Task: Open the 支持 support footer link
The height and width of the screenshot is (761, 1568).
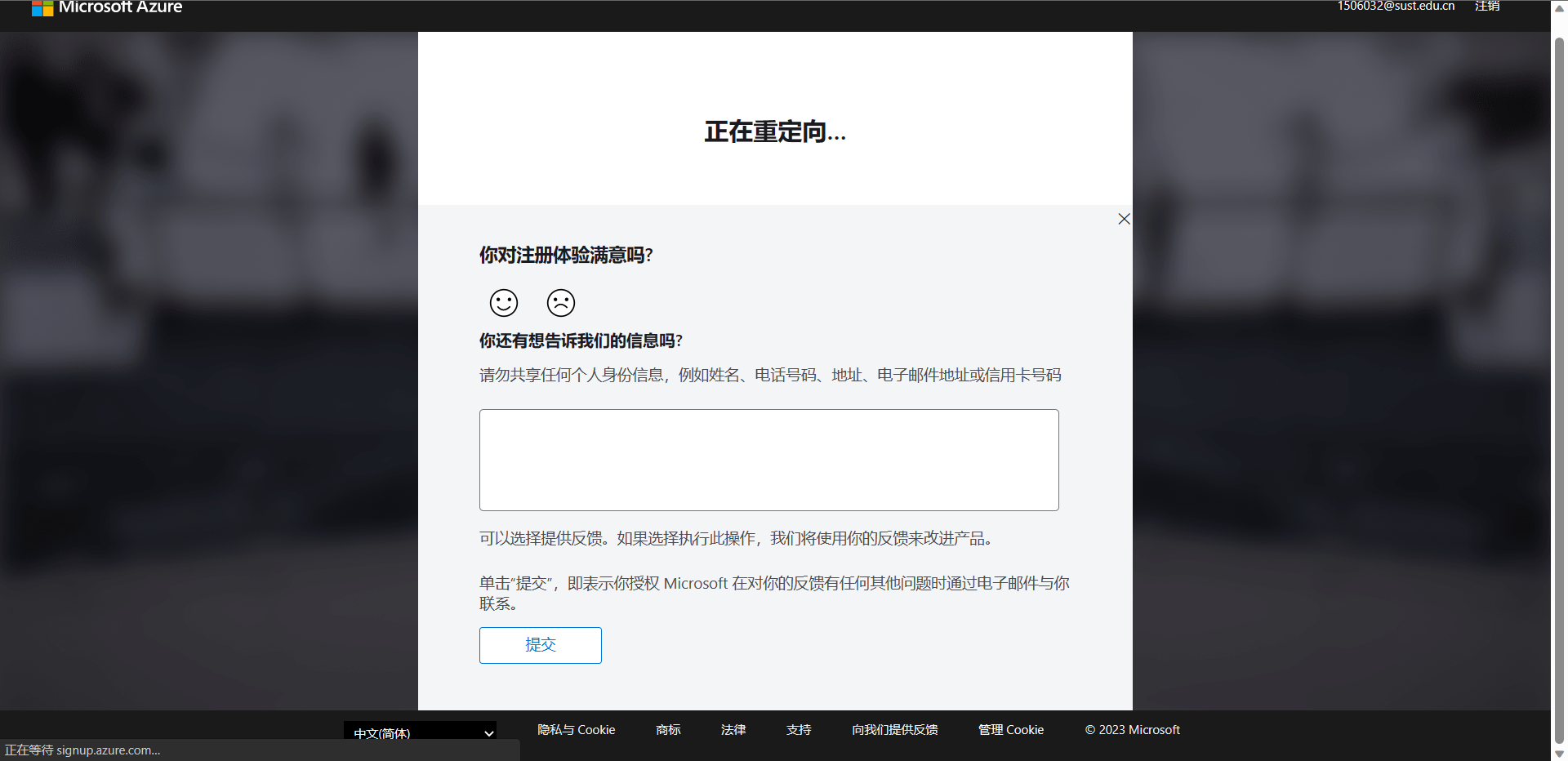Action: (x=799, y=730)
